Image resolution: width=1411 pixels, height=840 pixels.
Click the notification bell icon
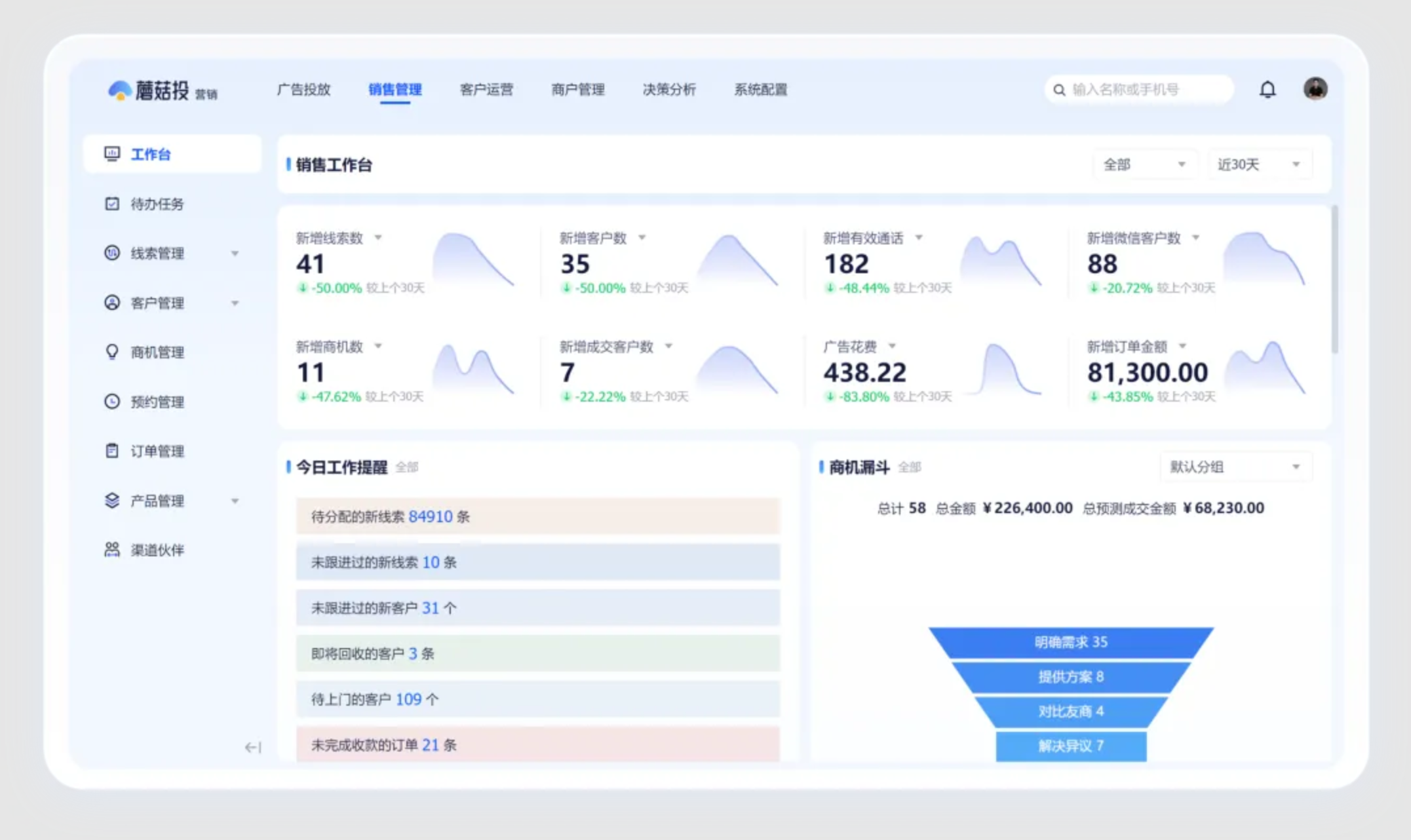pyautogui.click(x=1267, y=89)
